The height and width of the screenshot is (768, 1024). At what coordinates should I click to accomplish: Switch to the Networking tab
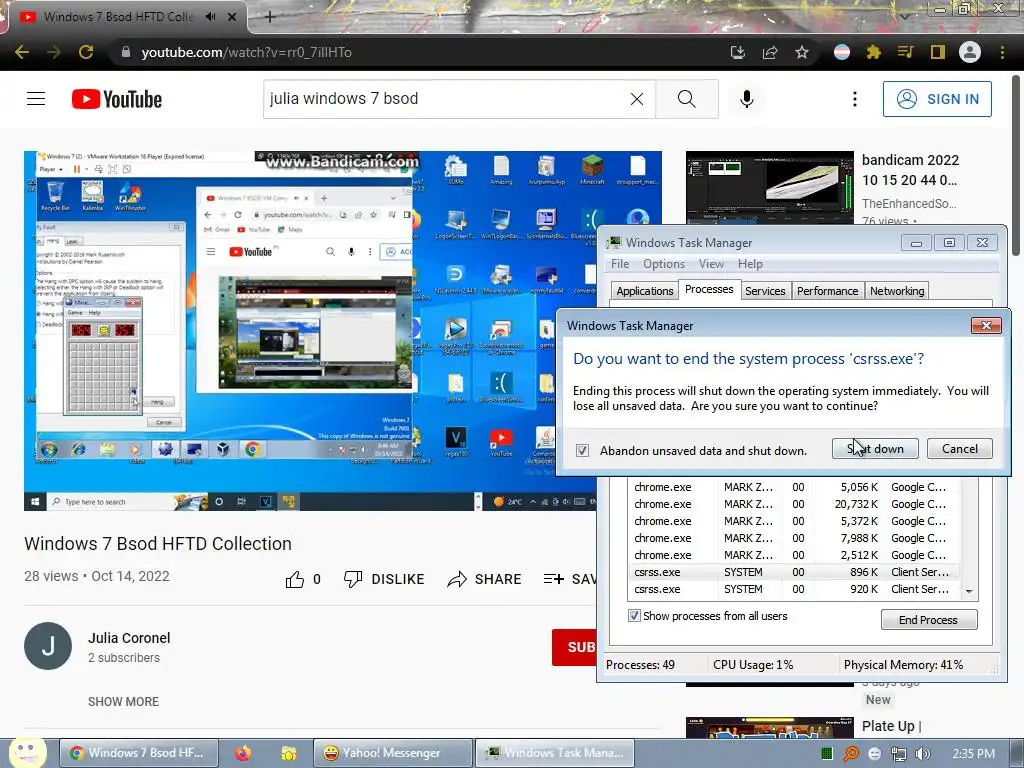(x=897, y=291)
